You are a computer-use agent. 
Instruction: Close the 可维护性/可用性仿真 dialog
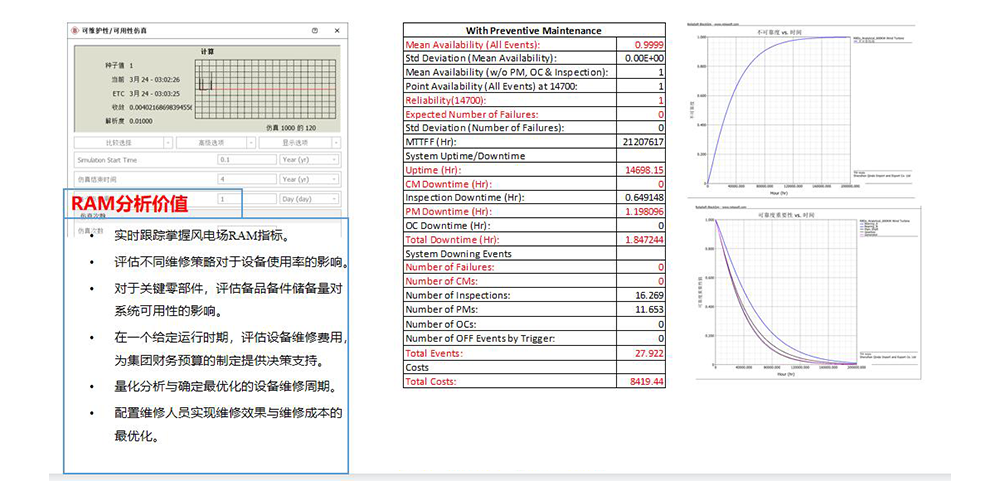coord(337,31)
